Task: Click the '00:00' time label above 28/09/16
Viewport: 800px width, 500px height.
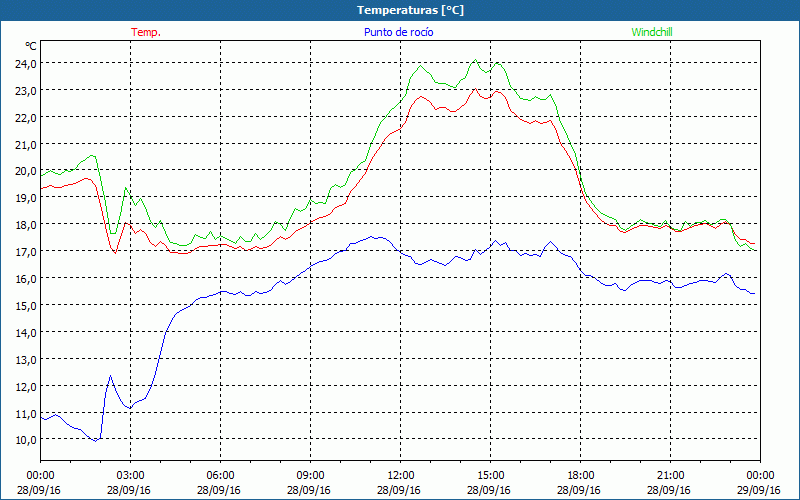Action: coord(40,476)
